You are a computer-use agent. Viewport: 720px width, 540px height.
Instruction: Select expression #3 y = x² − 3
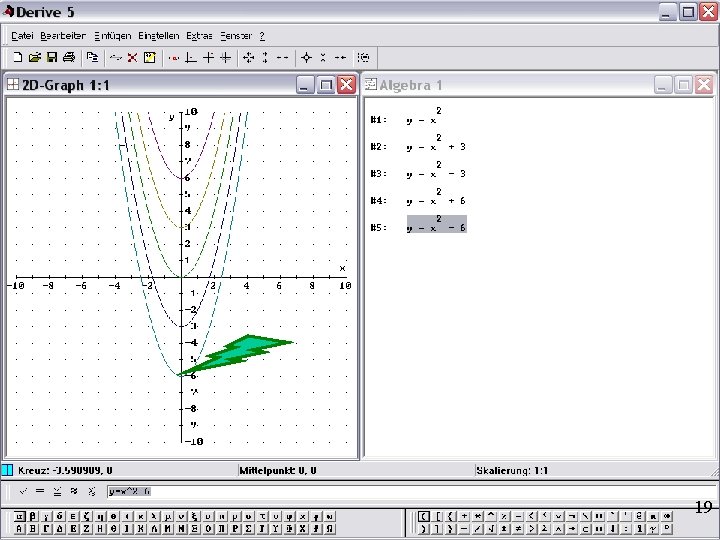pyautogui.click(x=436, y=170)
